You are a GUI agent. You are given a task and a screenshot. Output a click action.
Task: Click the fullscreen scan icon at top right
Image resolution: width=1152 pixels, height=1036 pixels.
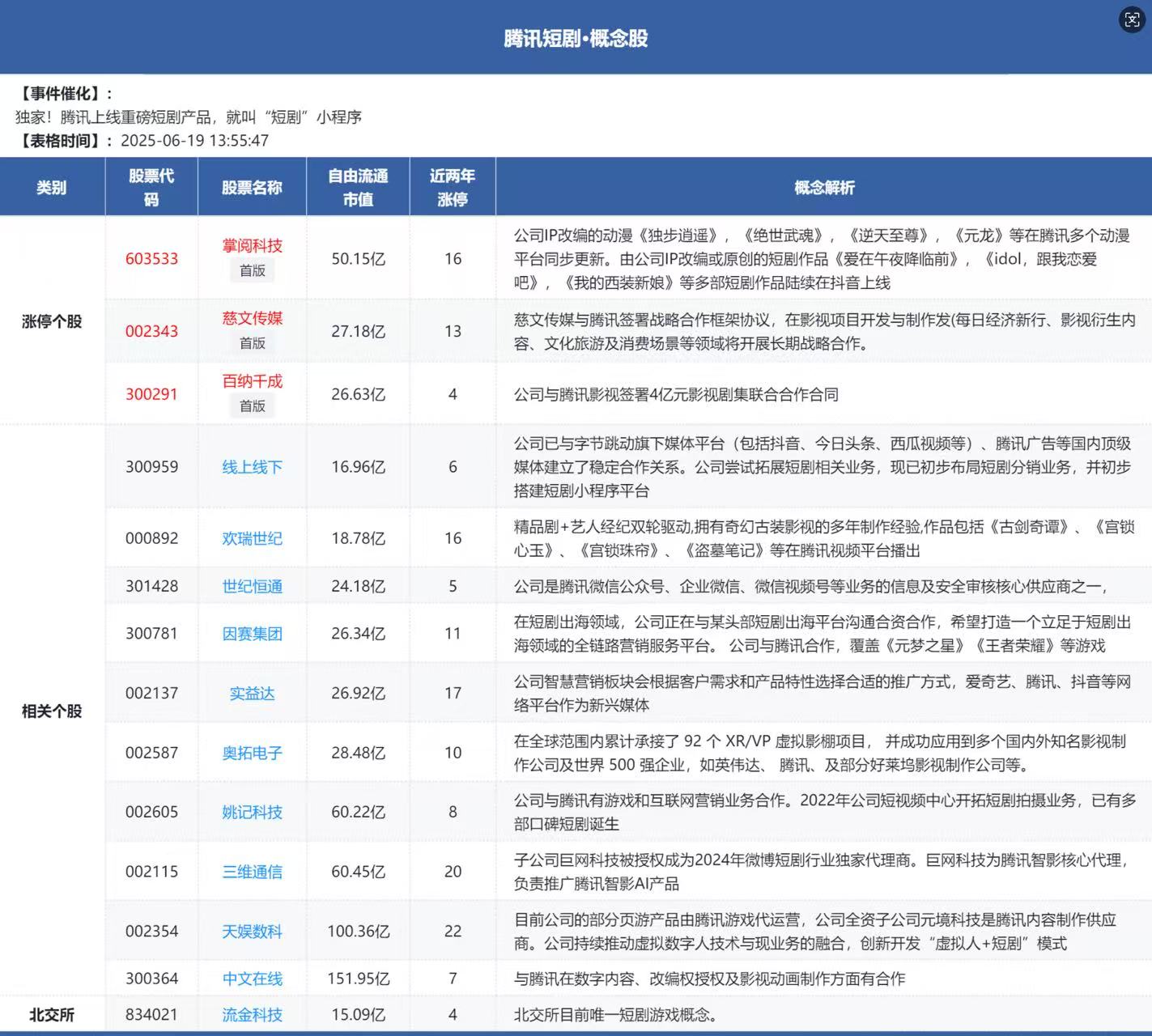pos(1132,19)
